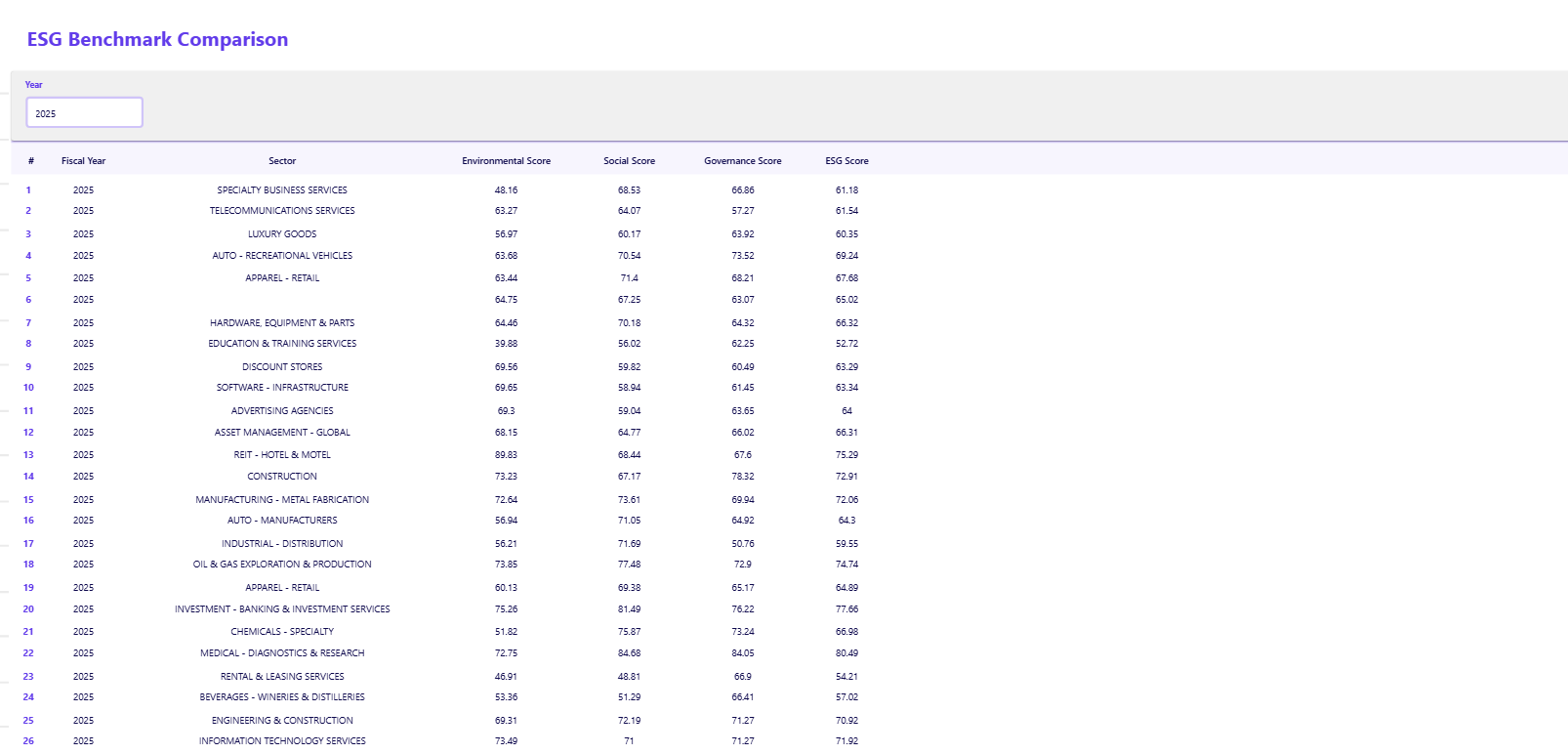The height and width of the screenshot is (754, 1568).
Task: Select the Governance Score column header
Action: click(x=742, y=161)
